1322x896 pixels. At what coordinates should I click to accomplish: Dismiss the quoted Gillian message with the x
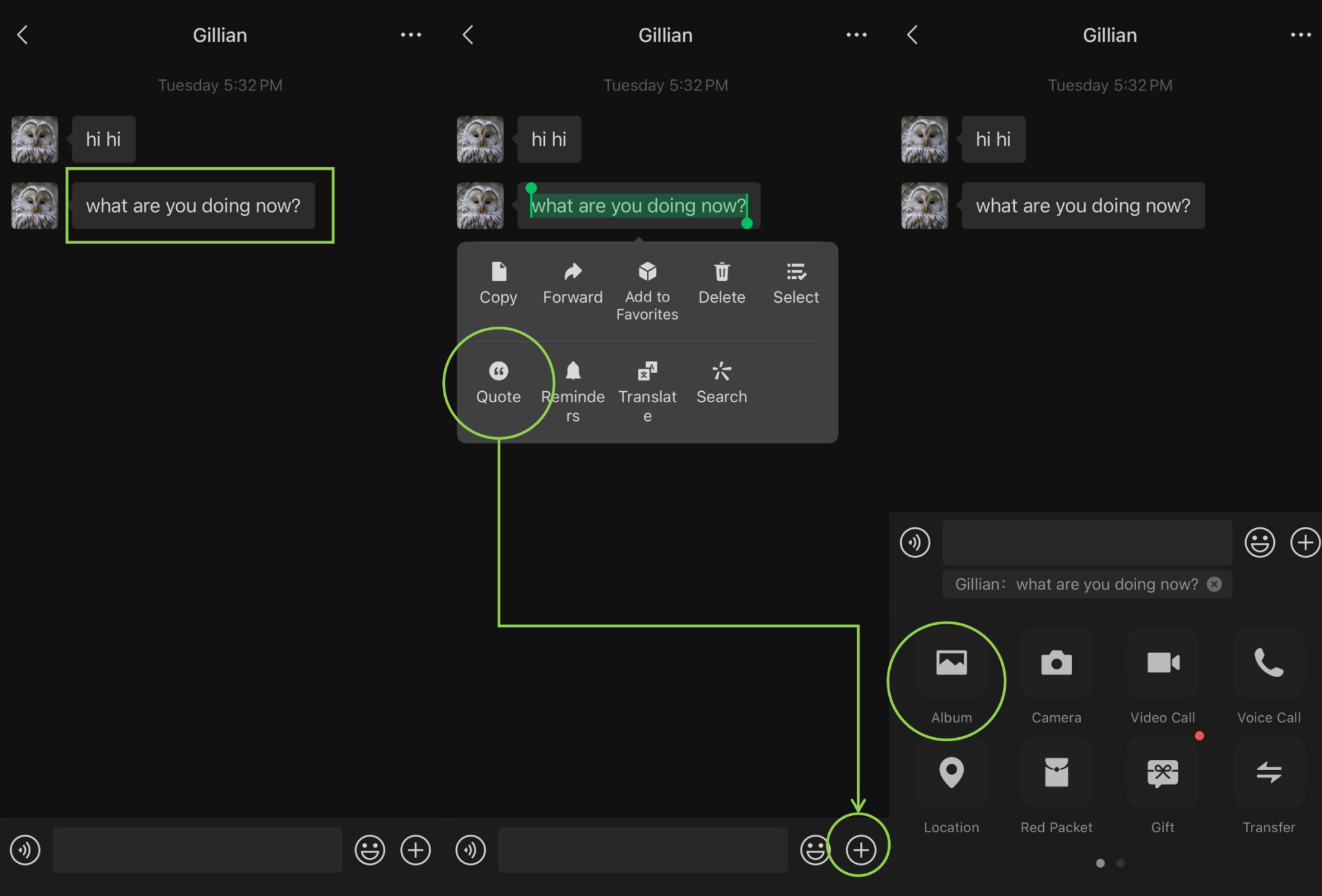click(x=1214, y=584)
